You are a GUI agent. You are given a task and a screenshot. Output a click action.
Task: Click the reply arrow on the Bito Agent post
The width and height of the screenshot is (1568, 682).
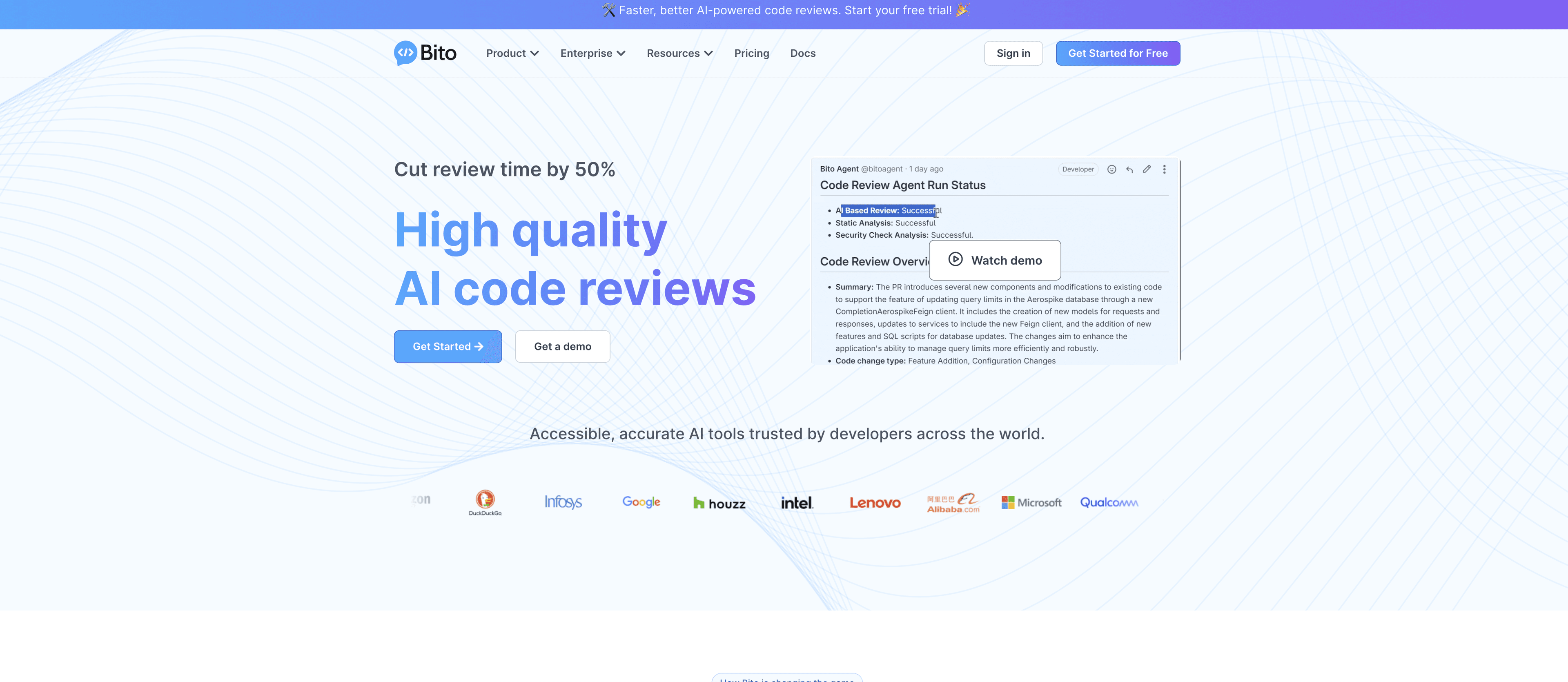1129,169
